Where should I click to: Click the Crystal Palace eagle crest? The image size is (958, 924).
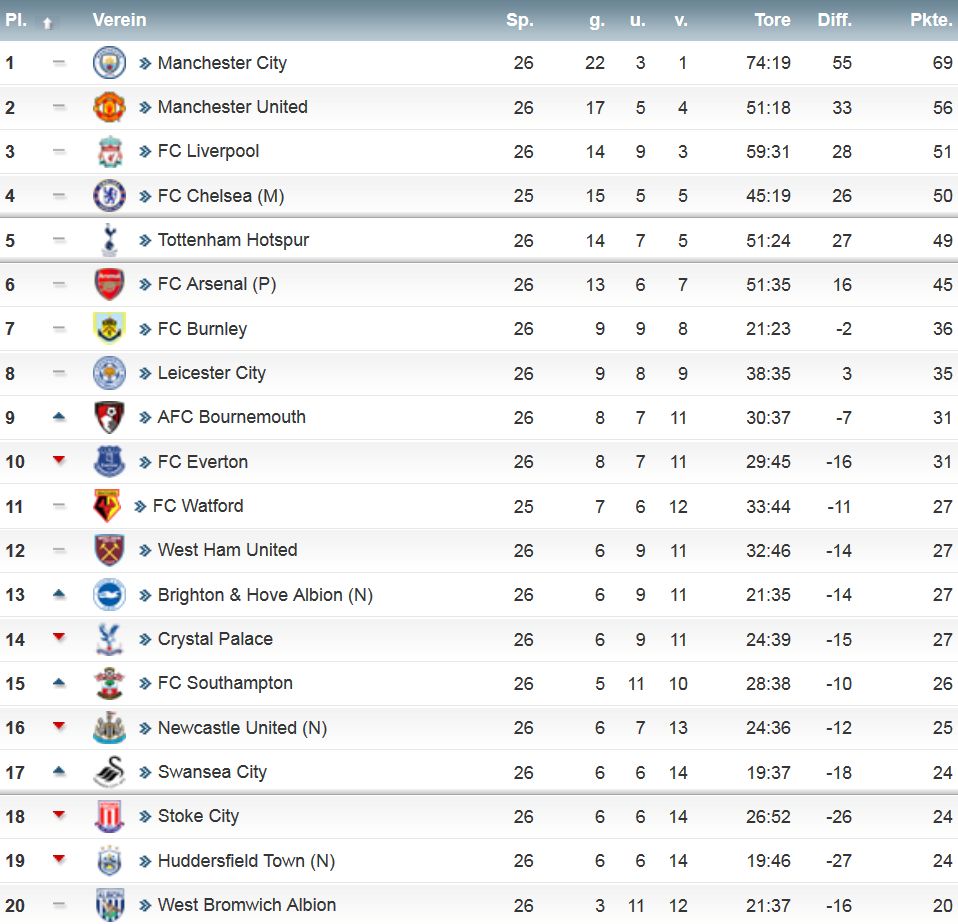click(x=109, y=639)
